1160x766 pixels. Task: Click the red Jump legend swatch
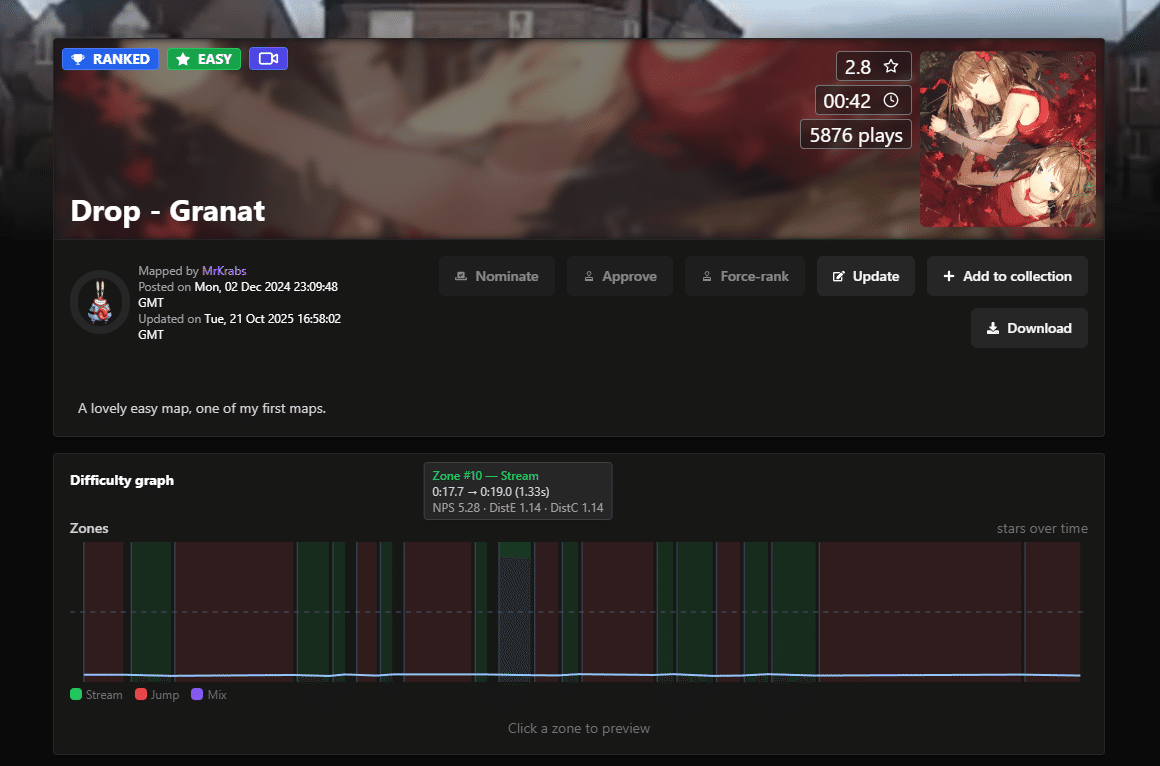pyautogui.click(x=141, y=694)
